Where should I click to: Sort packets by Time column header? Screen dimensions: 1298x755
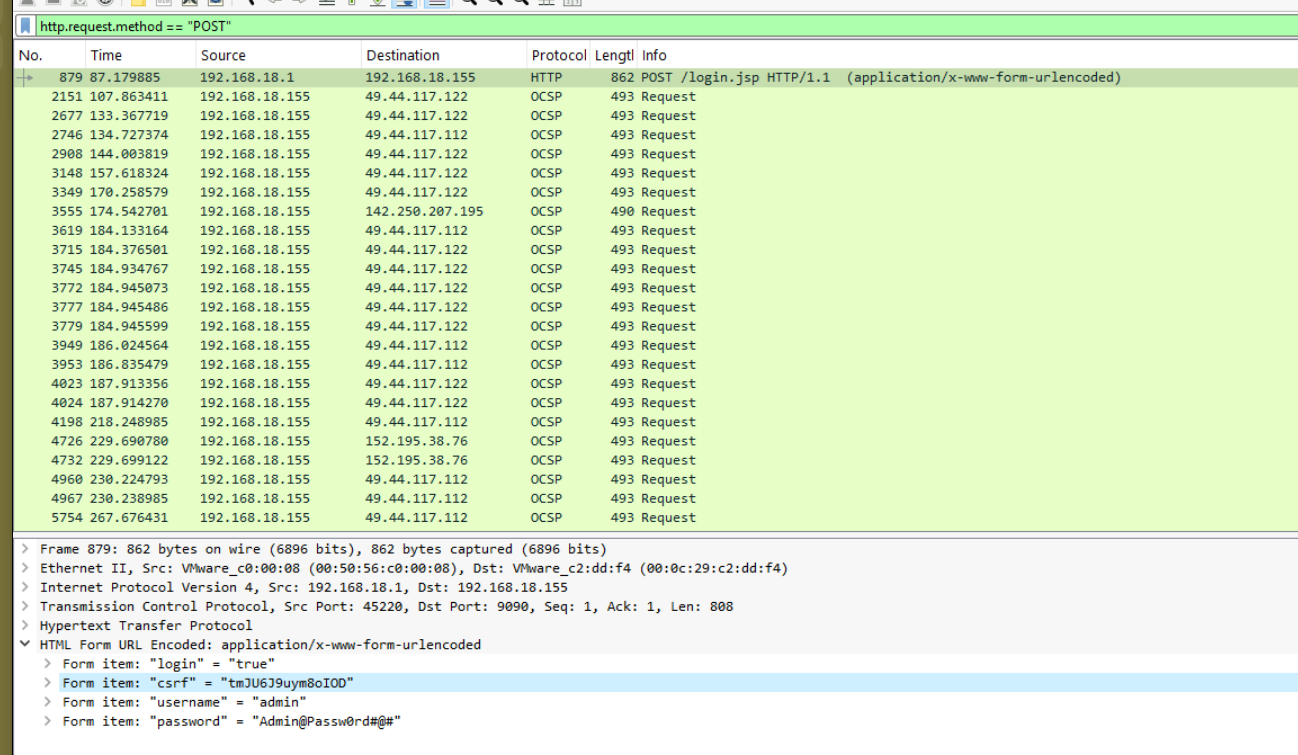(x=106, y=55)
